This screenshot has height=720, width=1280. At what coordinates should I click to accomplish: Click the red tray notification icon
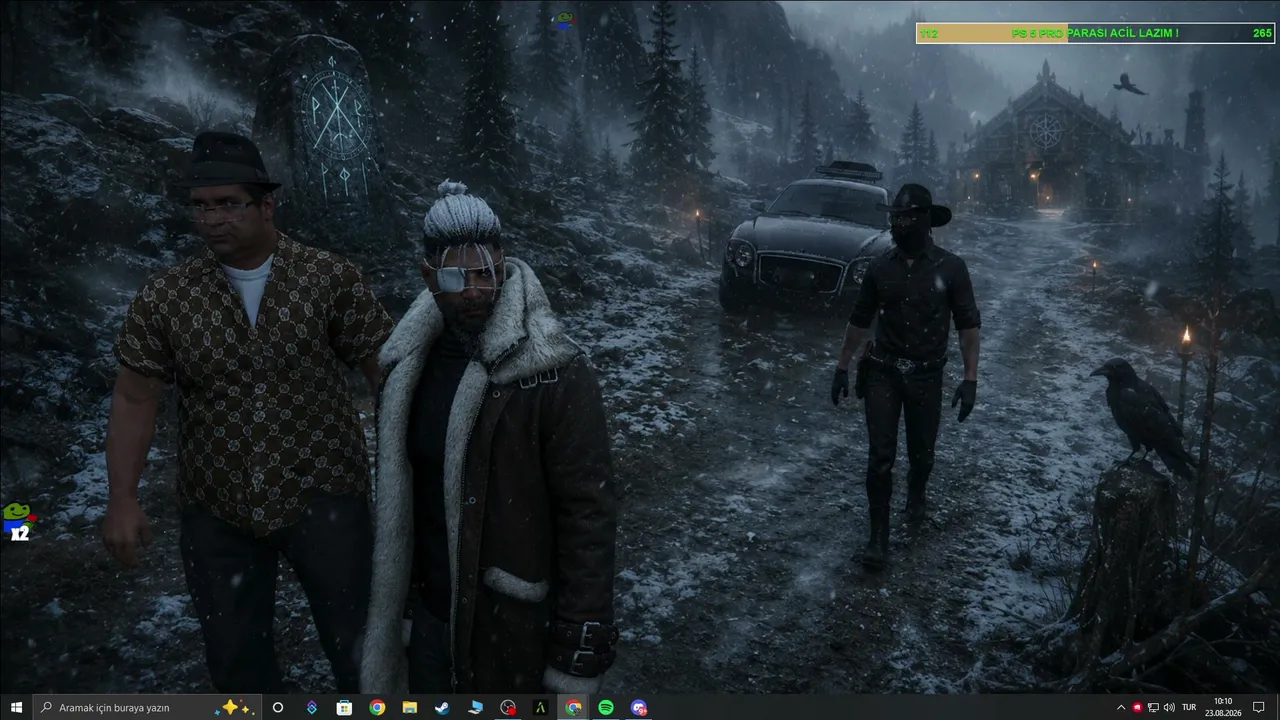1137,707
